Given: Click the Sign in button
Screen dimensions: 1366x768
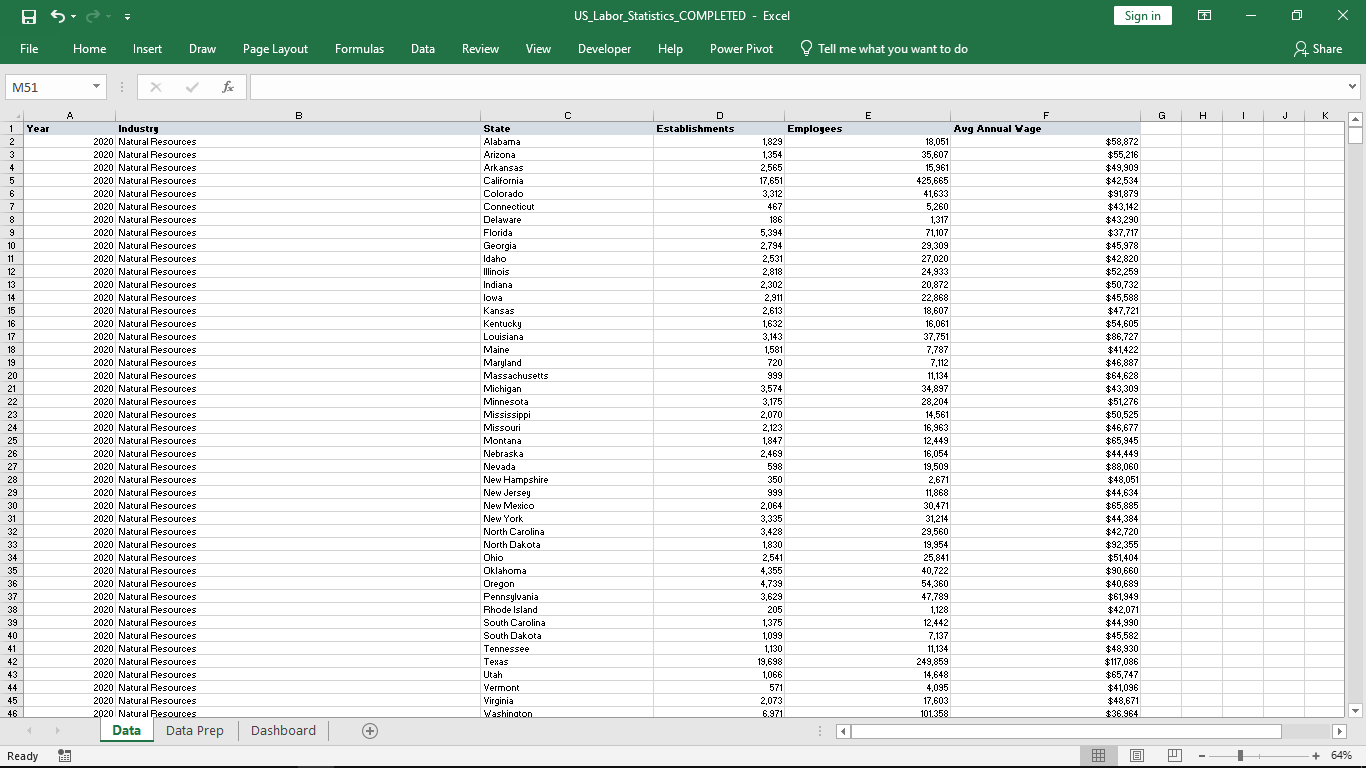Looking at the screenshot, I should pyautogui.click(x=1143, y=16).
